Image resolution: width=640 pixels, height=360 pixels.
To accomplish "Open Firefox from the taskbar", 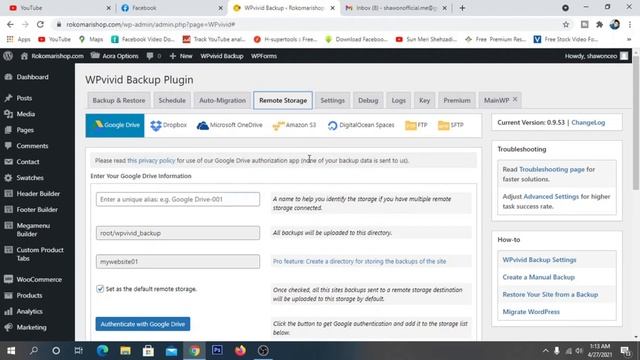I will point(240,351).
